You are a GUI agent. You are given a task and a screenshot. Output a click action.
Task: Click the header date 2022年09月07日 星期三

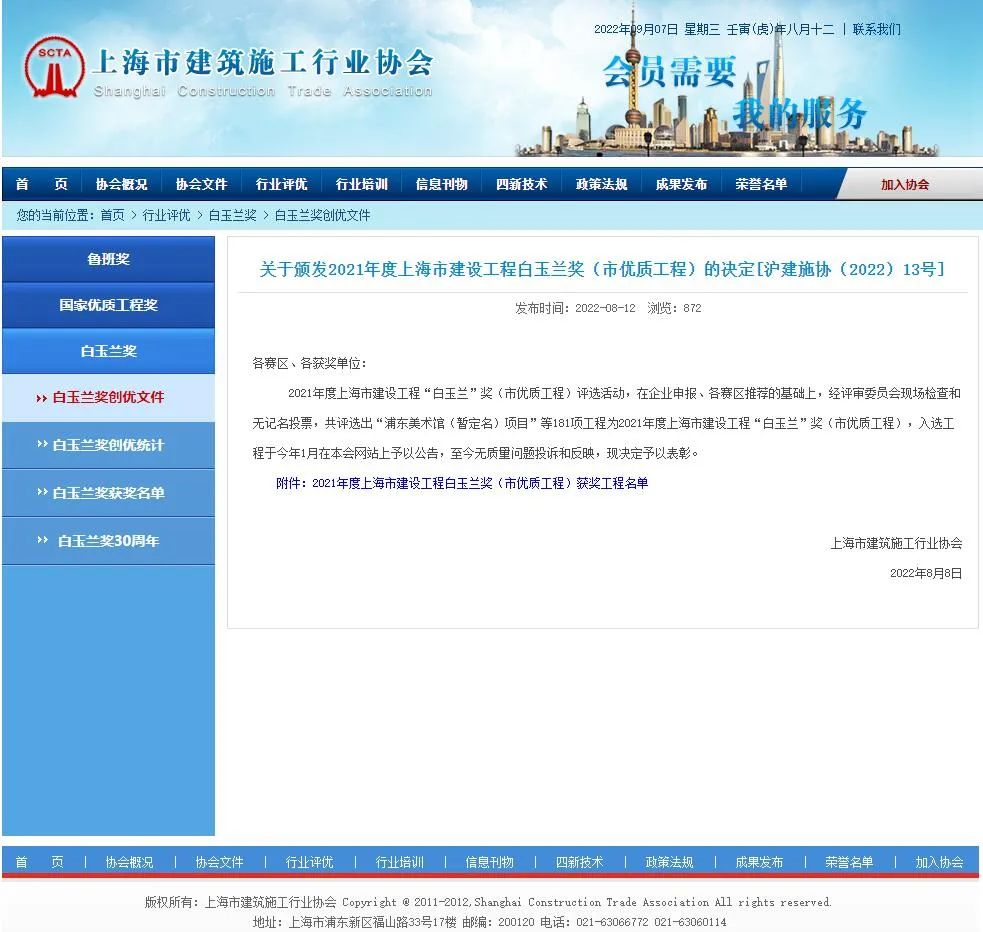pos(657,29)
